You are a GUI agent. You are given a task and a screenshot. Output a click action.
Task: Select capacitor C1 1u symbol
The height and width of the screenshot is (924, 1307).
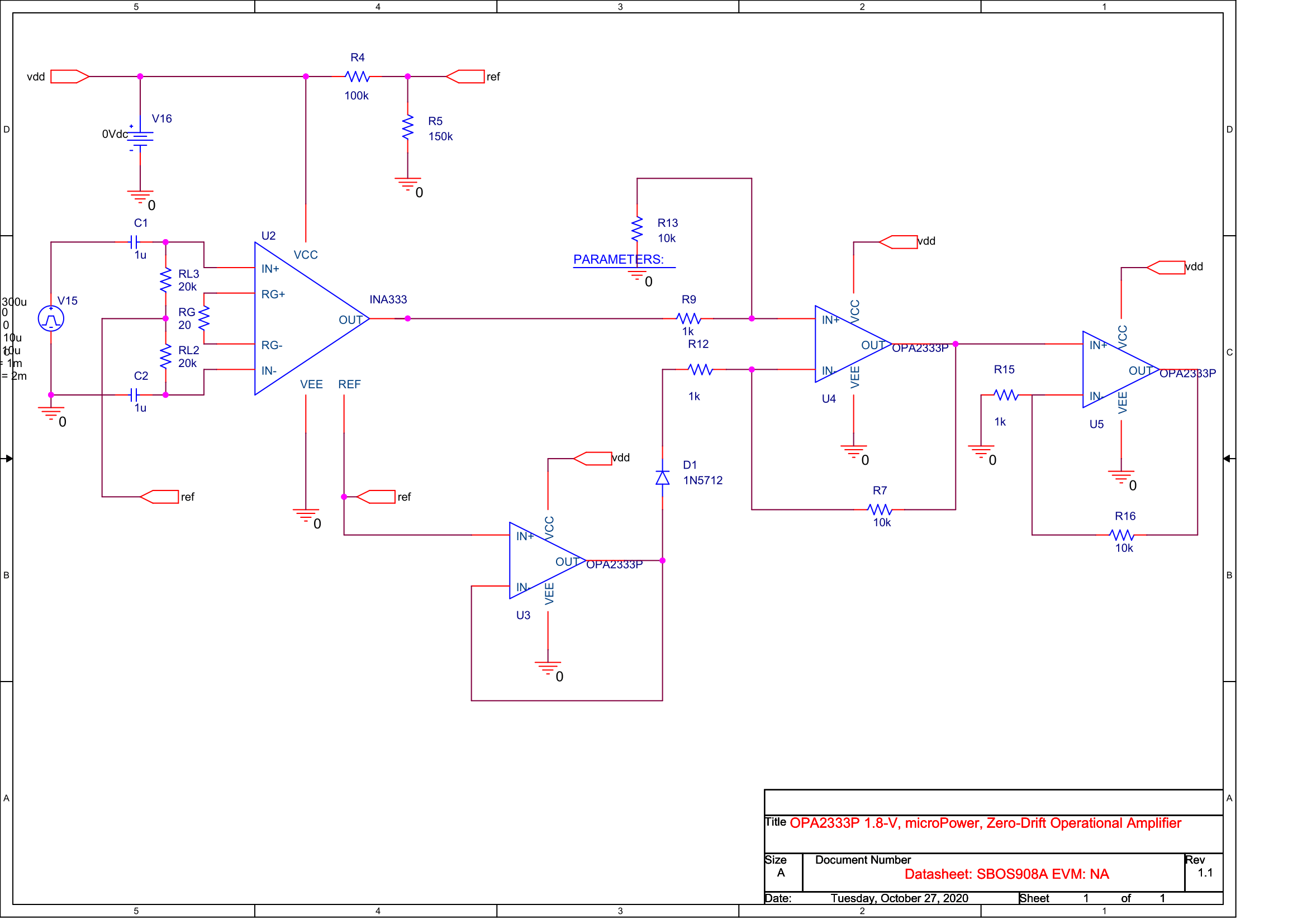134,242
